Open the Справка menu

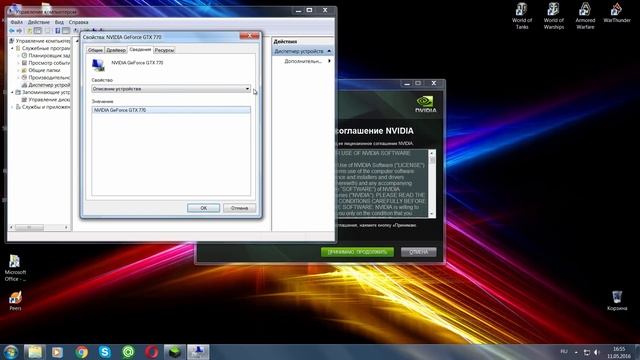(78, 22)
